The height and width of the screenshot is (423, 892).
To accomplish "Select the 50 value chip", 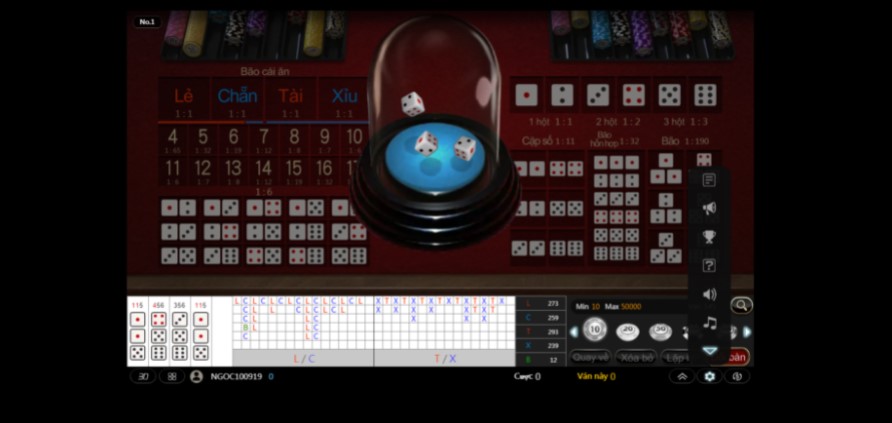I will click(x=660, y=331).
